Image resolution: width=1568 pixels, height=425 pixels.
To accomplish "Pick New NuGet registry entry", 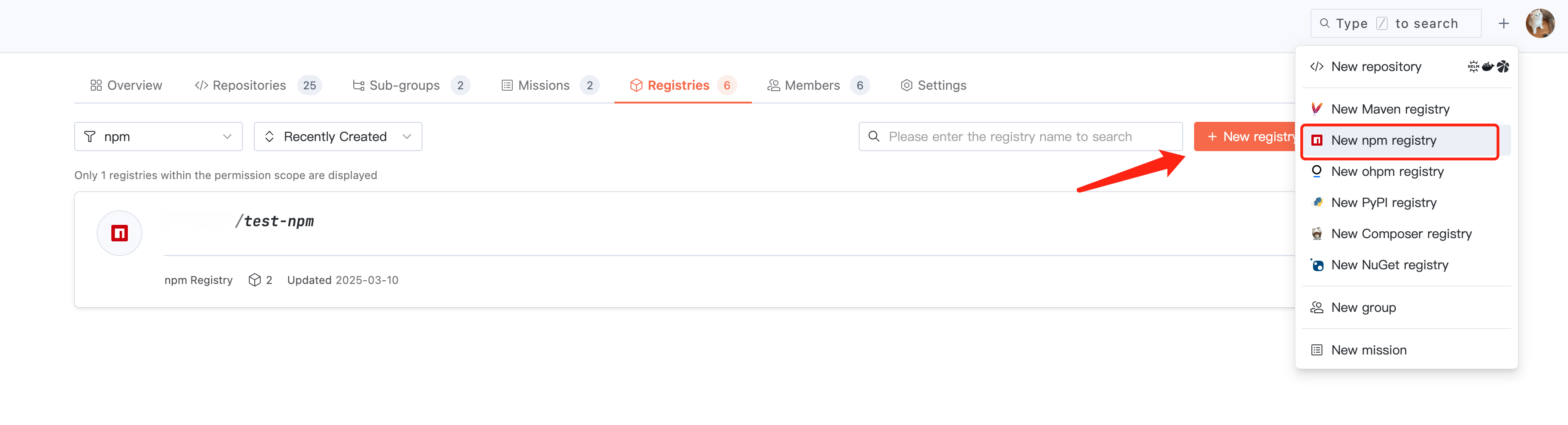I will [x=1389, y=265].
